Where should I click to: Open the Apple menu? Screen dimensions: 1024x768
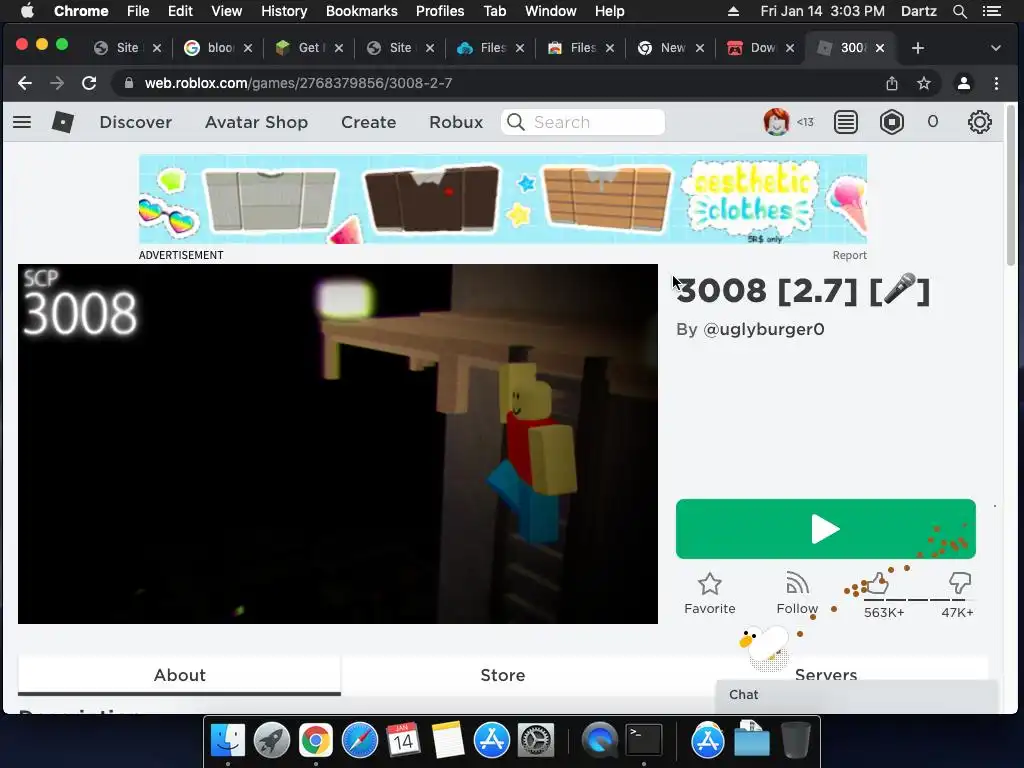tap(27, 11)
